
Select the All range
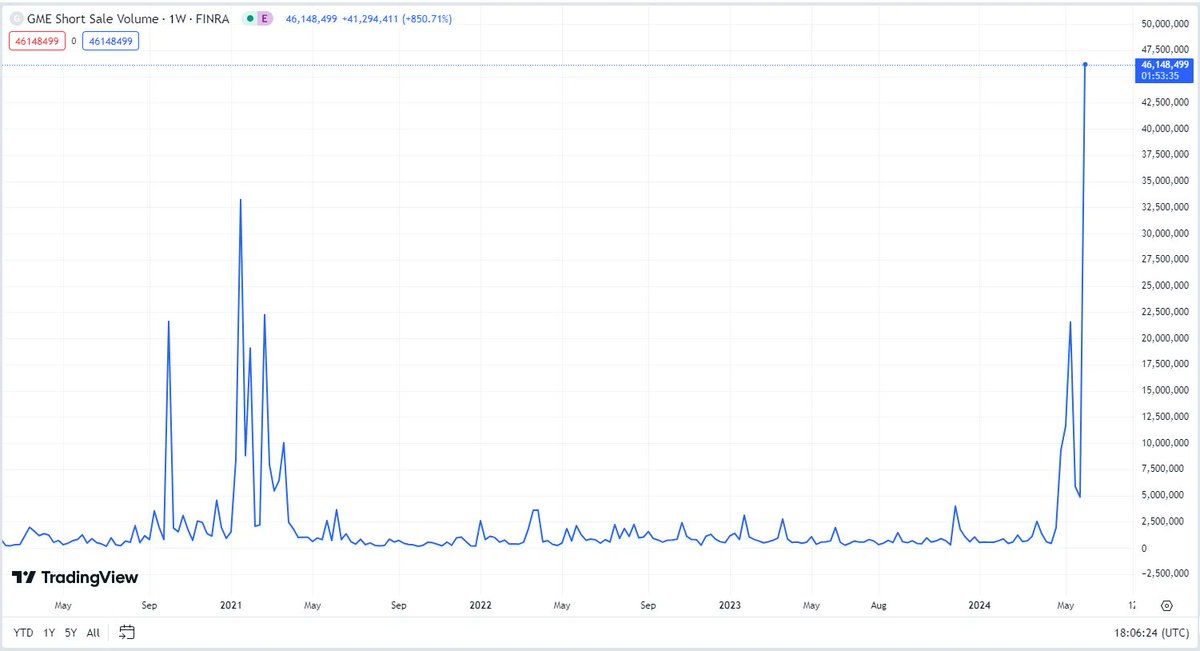93,632
